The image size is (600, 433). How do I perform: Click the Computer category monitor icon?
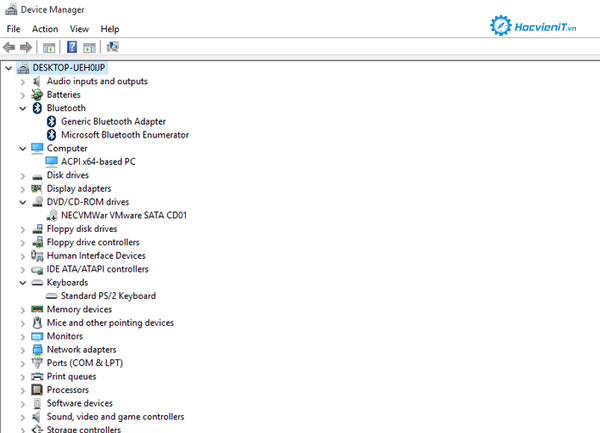click(37, 148)
